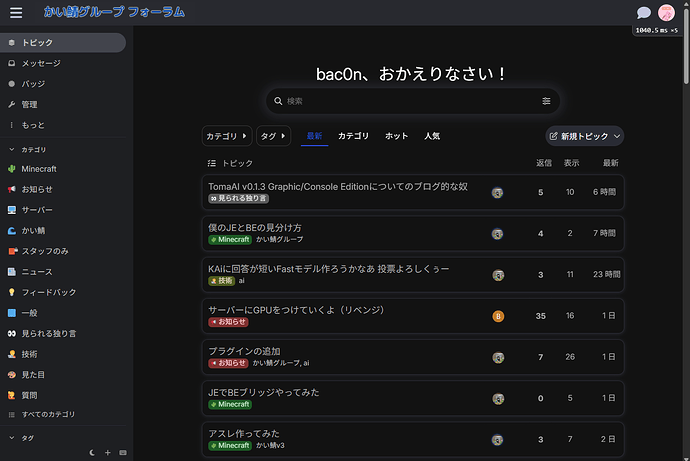
Task: Open バッジ in the sidebar
Action: click(63, 84)
